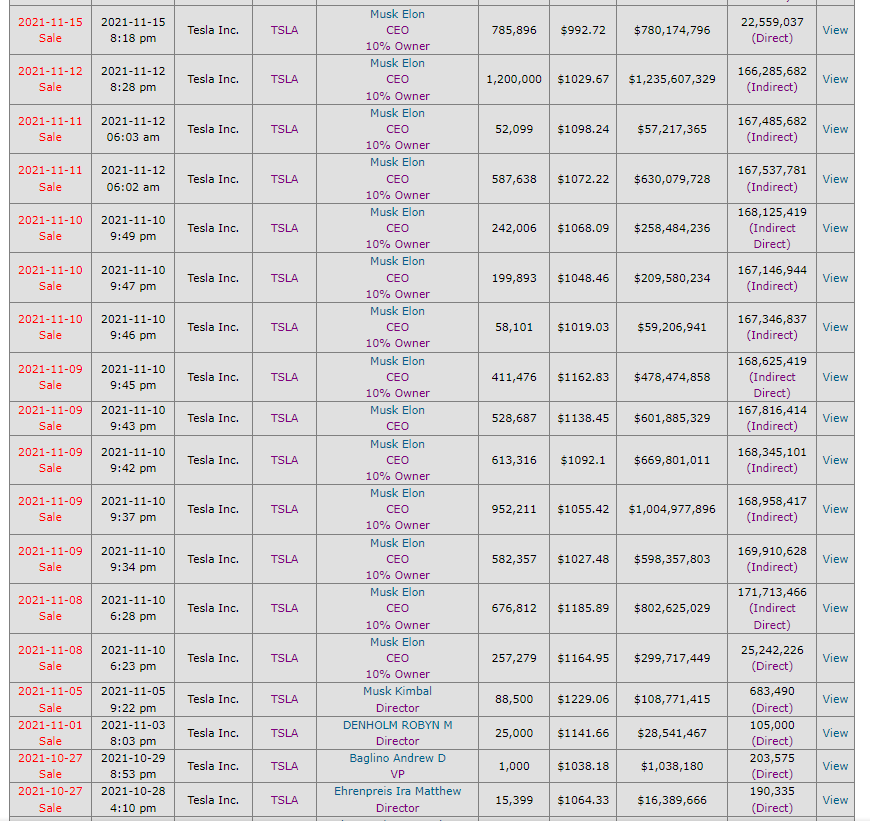Select shares owned 166,285,682 (Indirect) cell
The width and height of the screenshot is (870, 821).
[772, 79]
